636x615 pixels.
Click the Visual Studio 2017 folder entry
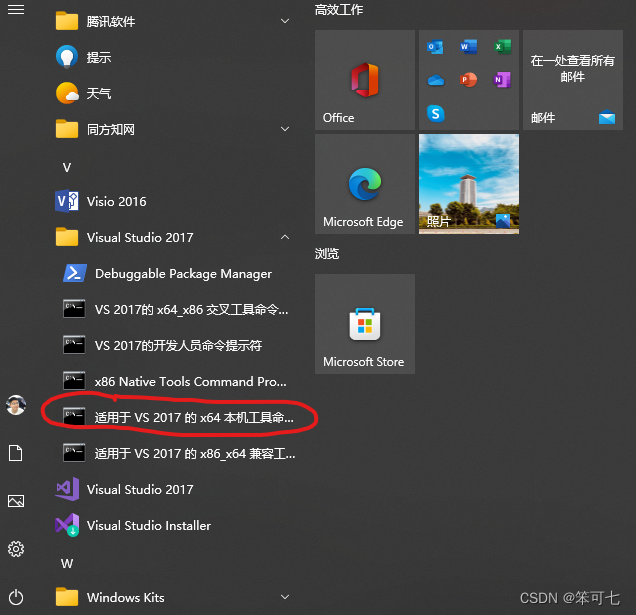(172, 237)
